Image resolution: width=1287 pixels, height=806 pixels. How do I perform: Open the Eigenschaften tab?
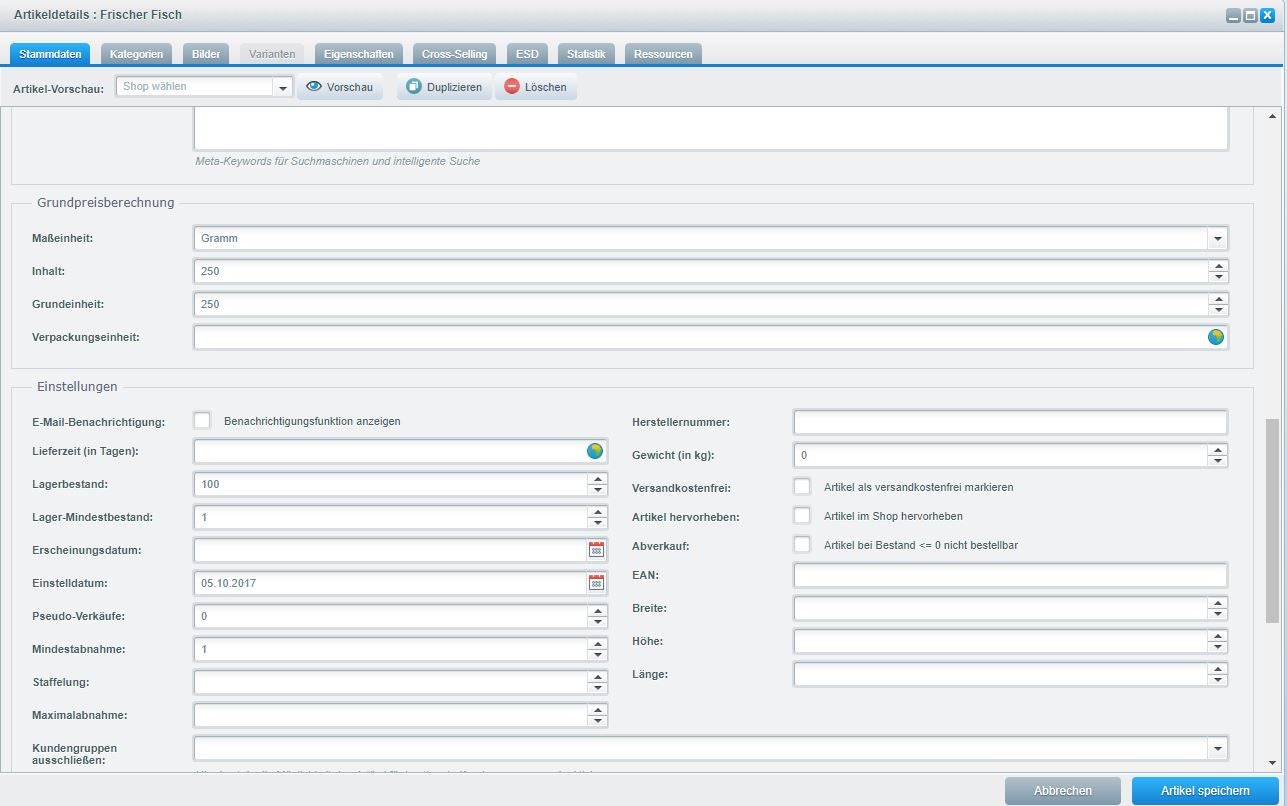[359, 54]
